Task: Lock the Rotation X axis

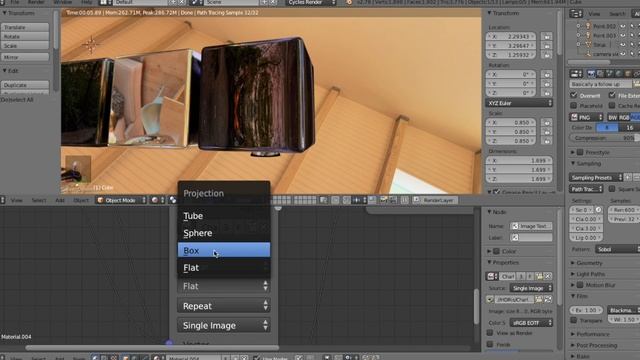Action: pos(547,74)
